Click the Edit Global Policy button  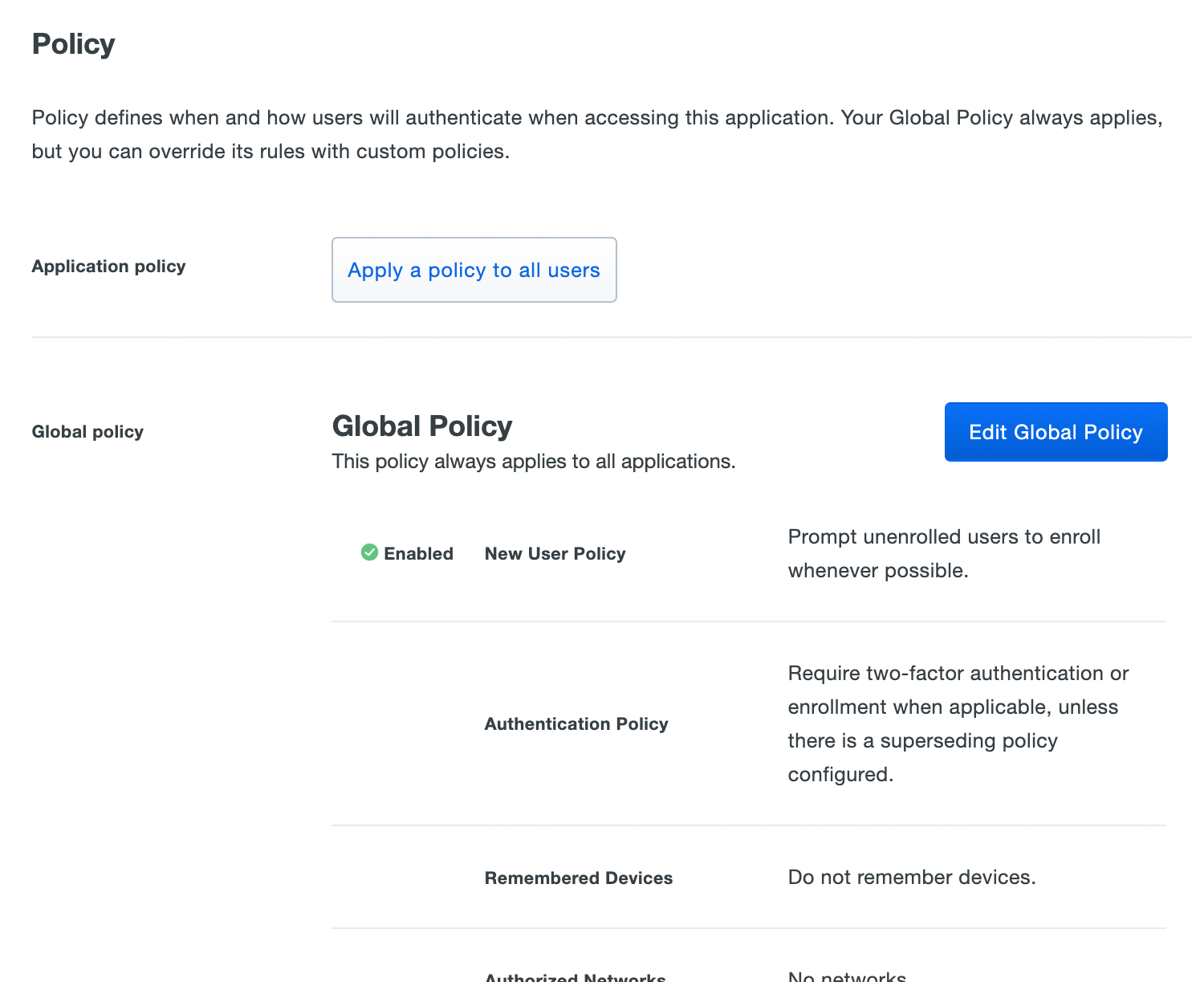pyautogui.click(x=1056, y=432)
